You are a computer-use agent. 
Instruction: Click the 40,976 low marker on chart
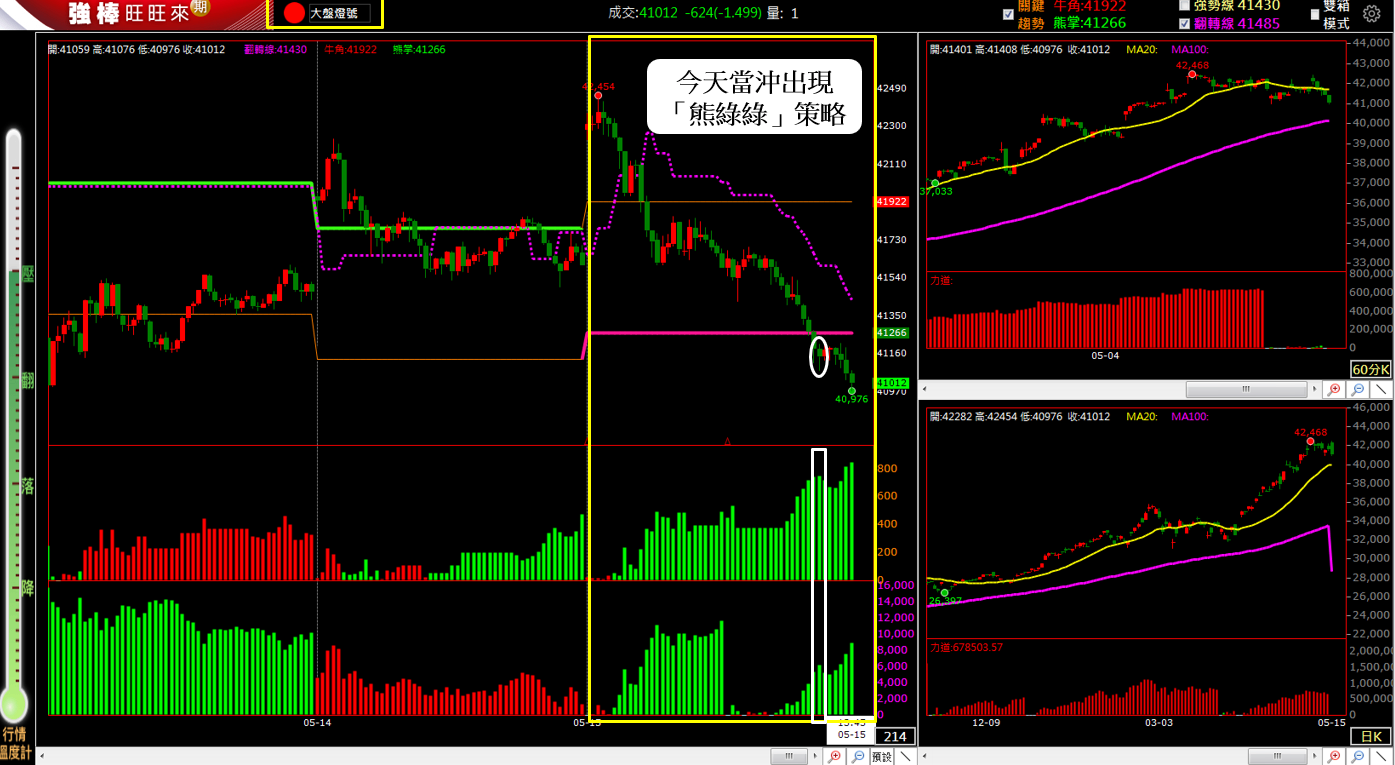coord(852,399)
